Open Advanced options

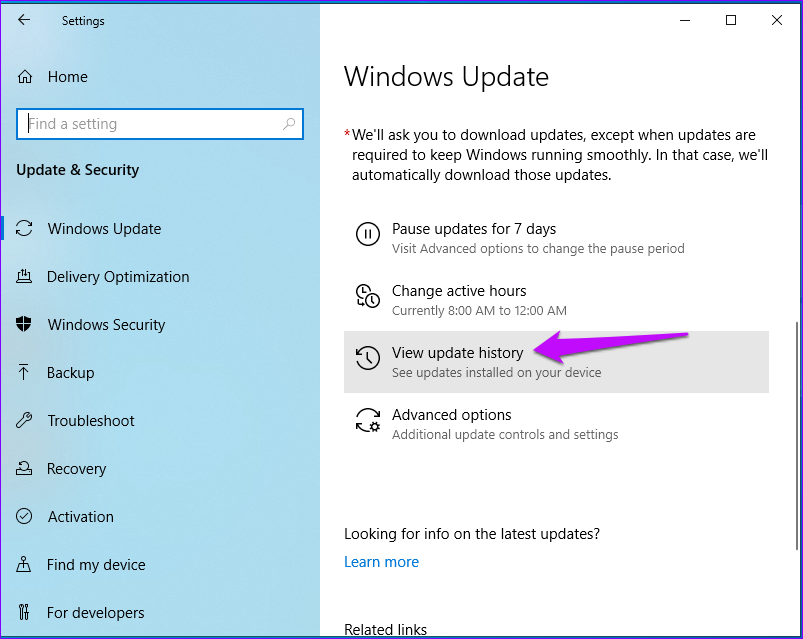556,424
